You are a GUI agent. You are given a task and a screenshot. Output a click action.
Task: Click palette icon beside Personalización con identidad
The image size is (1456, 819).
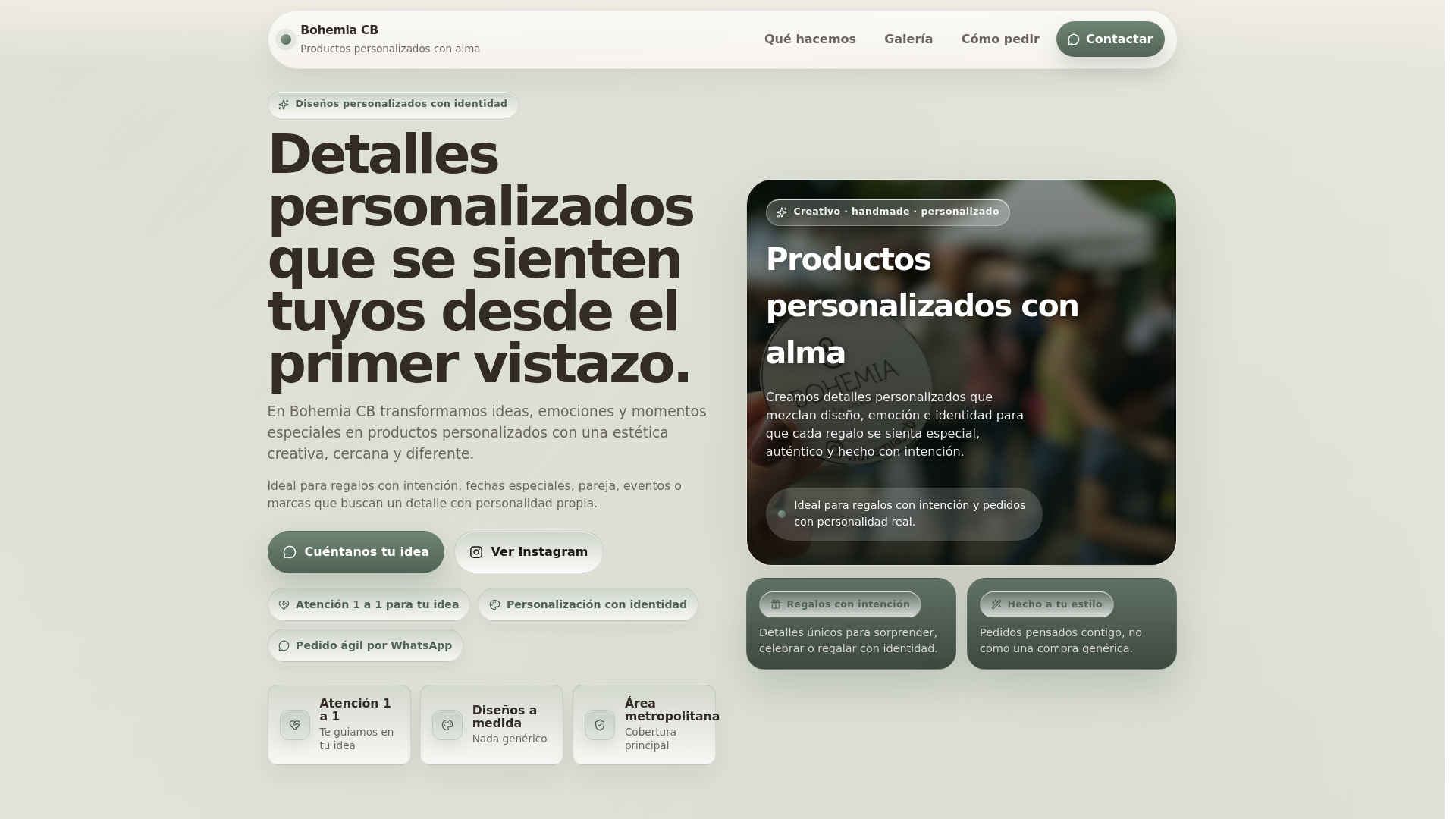[x=495, y=605]
